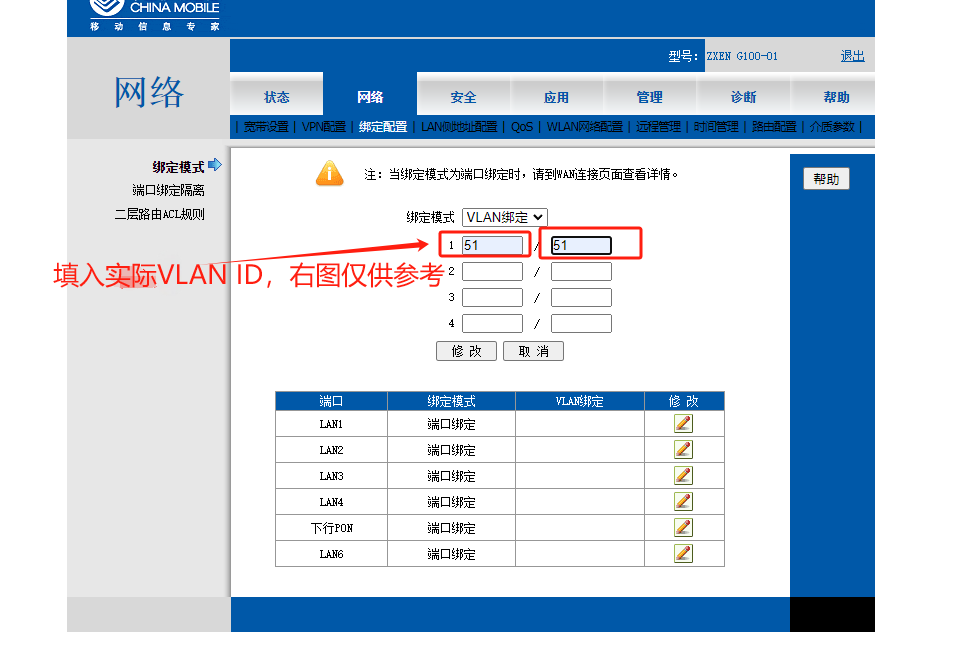Click the 帮助 button in the right sidebar
The height and width of the screenshot is (656, 957).
[x=826, y=179]
